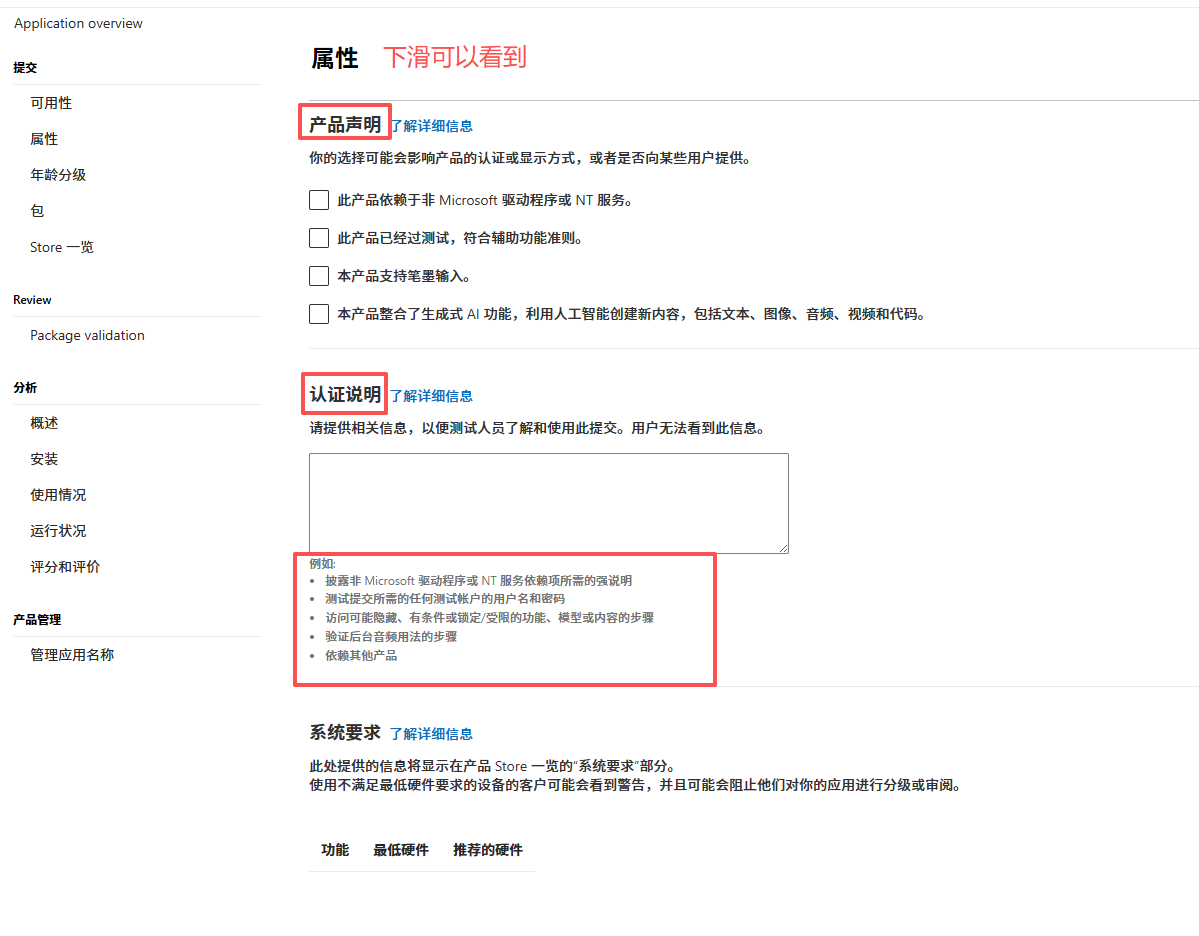Open 了解详细信息 link beside 产品声明
This screenshot has width=1199, height=936.
point(431,126)
